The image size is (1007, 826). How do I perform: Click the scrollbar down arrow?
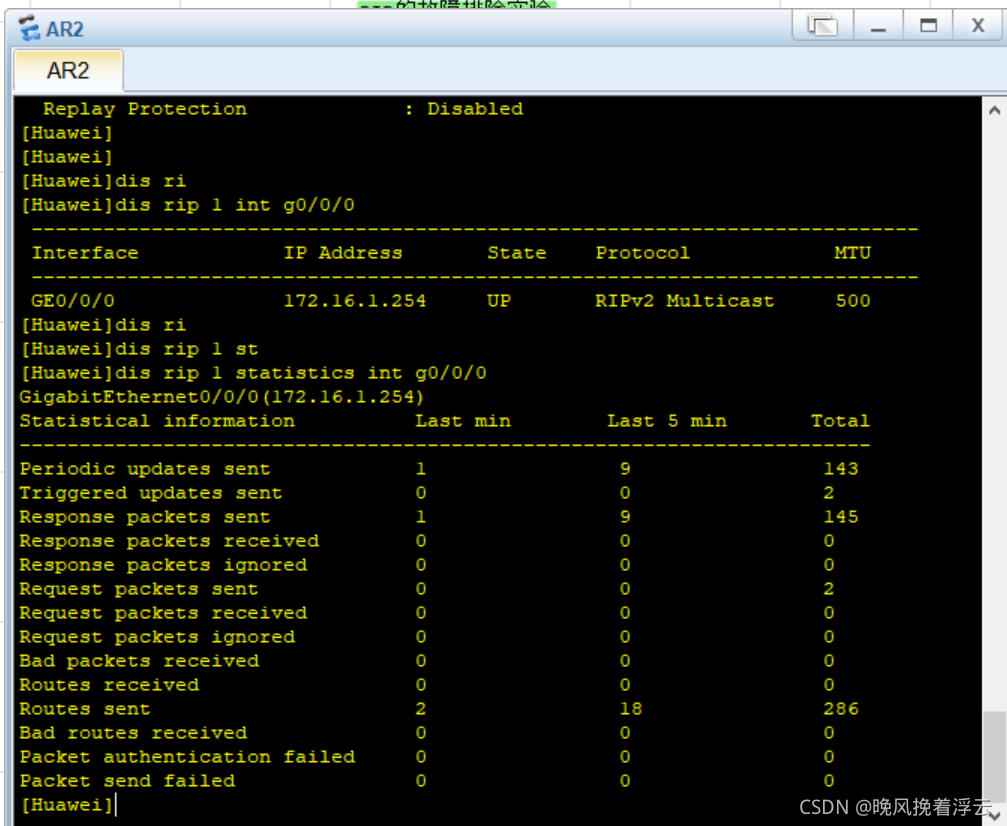pyautogui.click(x=994, y=814)
